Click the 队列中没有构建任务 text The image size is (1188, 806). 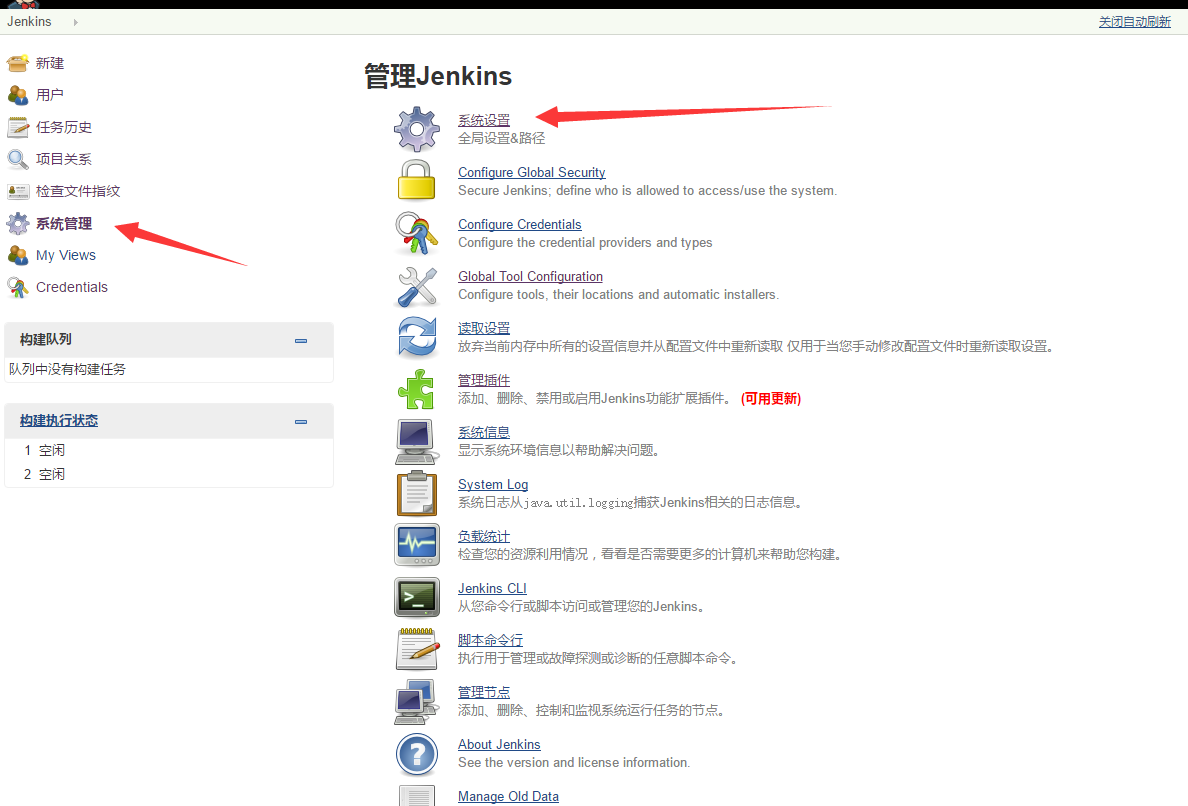pyautogui.click(x=67, y=369)
